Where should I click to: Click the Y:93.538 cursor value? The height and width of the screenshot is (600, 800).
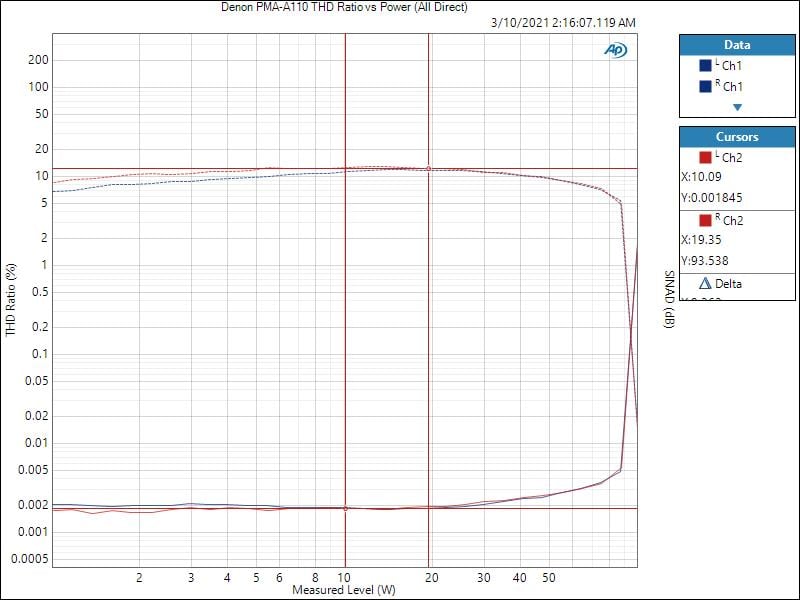pos(706,261)
